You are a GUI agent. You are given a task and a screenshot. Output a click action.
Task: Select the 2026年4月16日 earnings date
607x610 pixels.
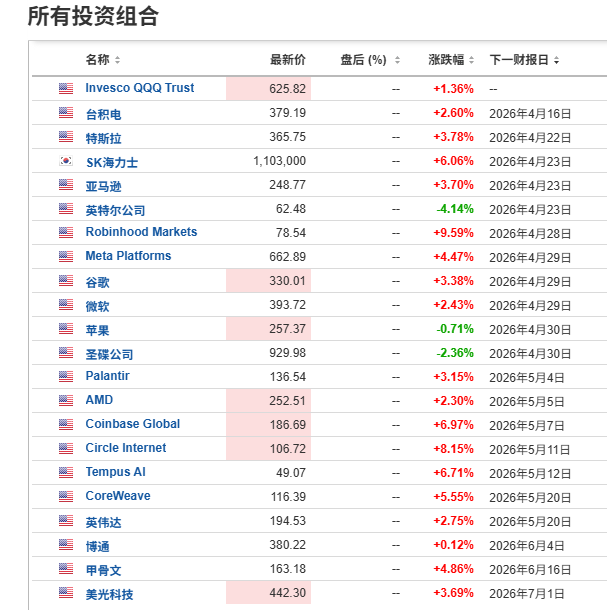pos(530,114)
